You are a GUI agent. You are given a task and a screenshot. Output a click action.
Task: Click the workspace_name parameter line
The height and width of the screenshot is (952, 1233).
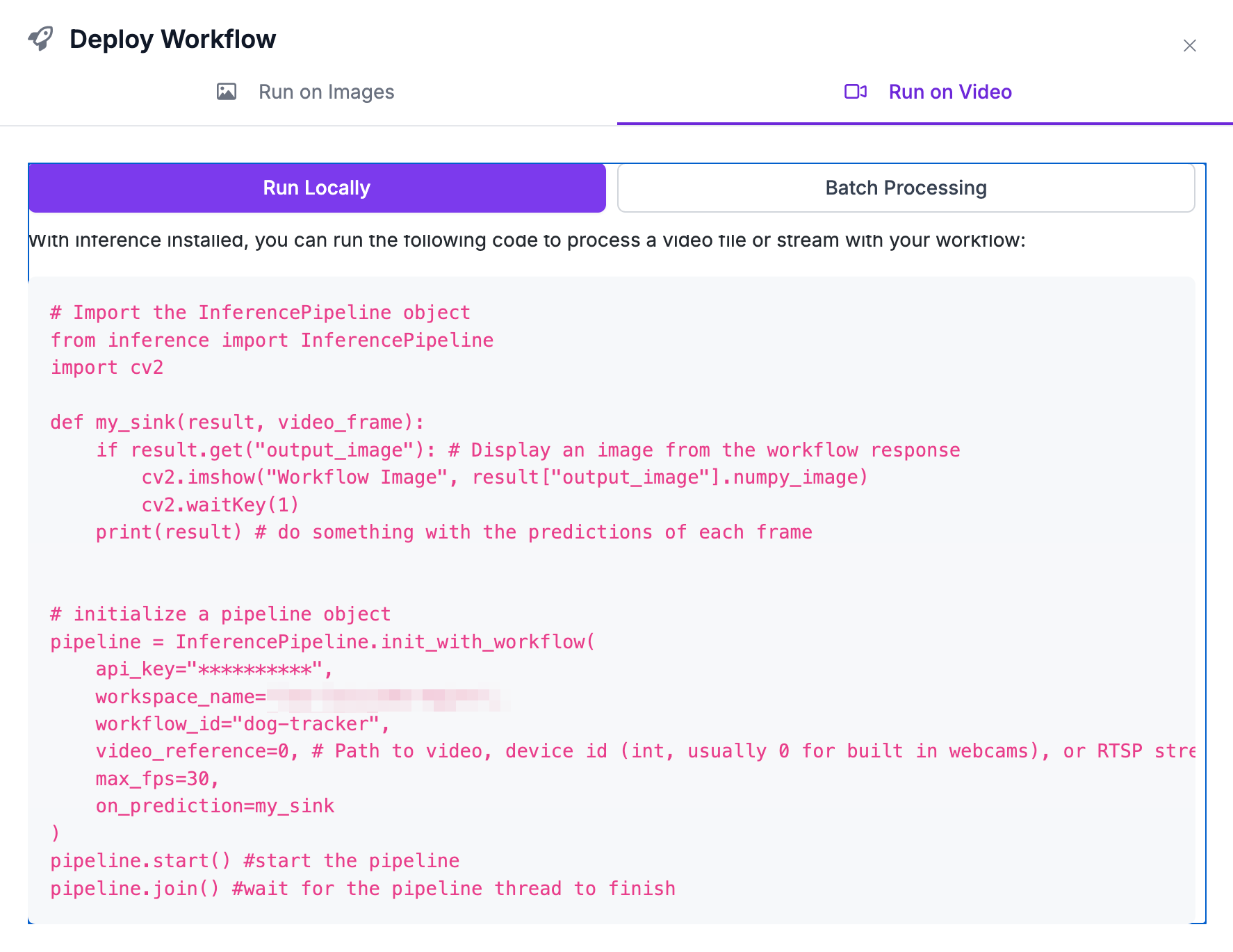click(x=302, y=697)
